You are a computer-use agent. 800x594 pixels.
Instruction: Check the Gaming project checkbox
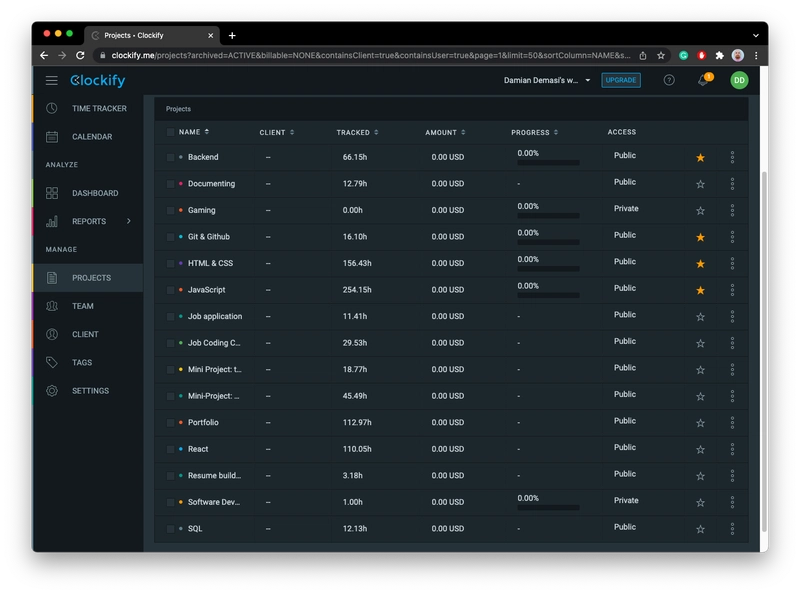pos(170,210)
